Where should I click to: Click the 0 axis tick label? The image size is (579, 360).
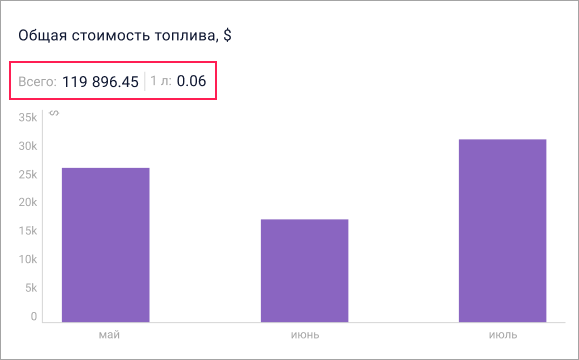tap(34, 316)
